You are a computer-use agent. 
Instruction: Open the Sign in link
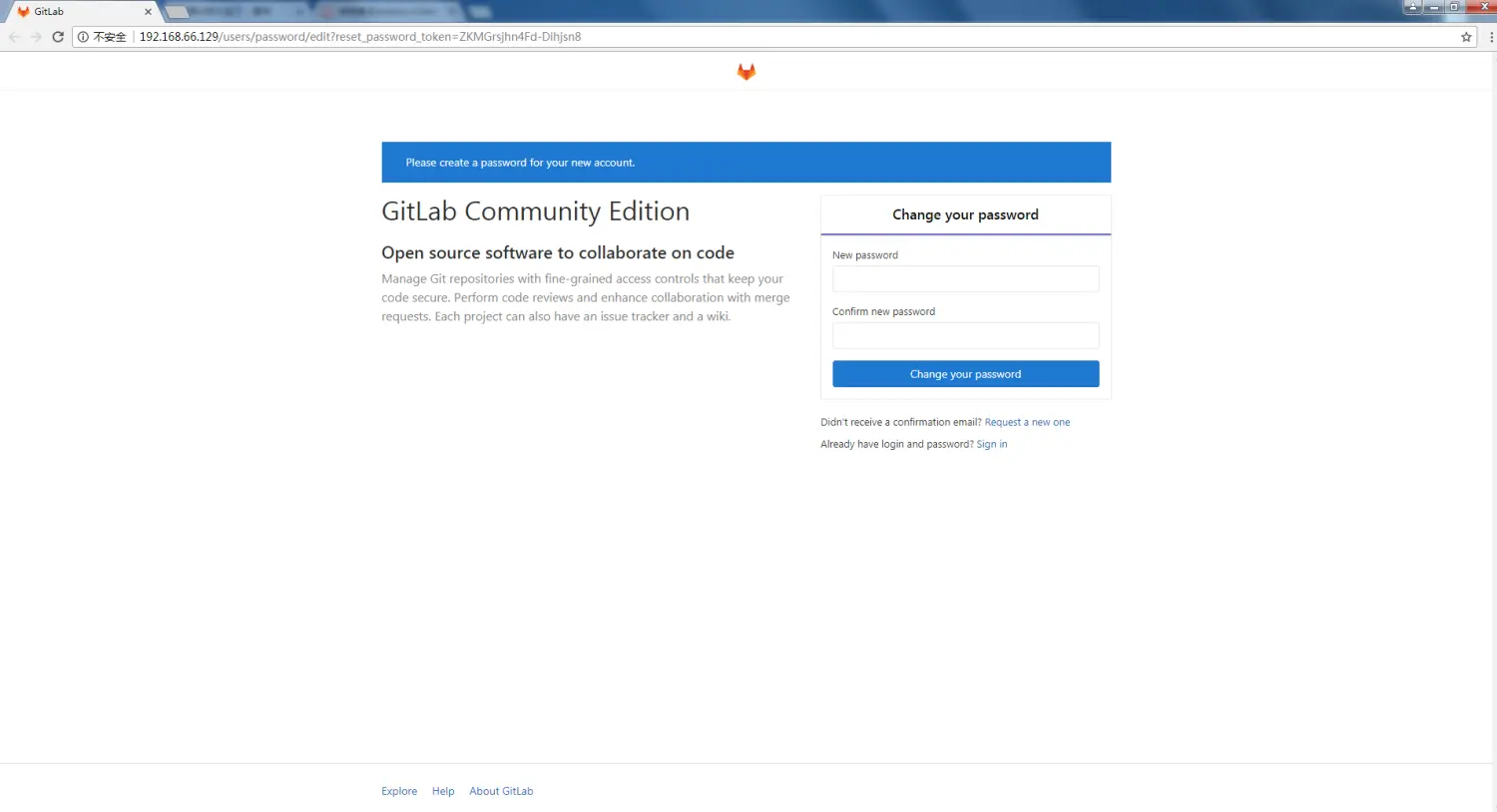pyautogui.click(x=991, y=444)
